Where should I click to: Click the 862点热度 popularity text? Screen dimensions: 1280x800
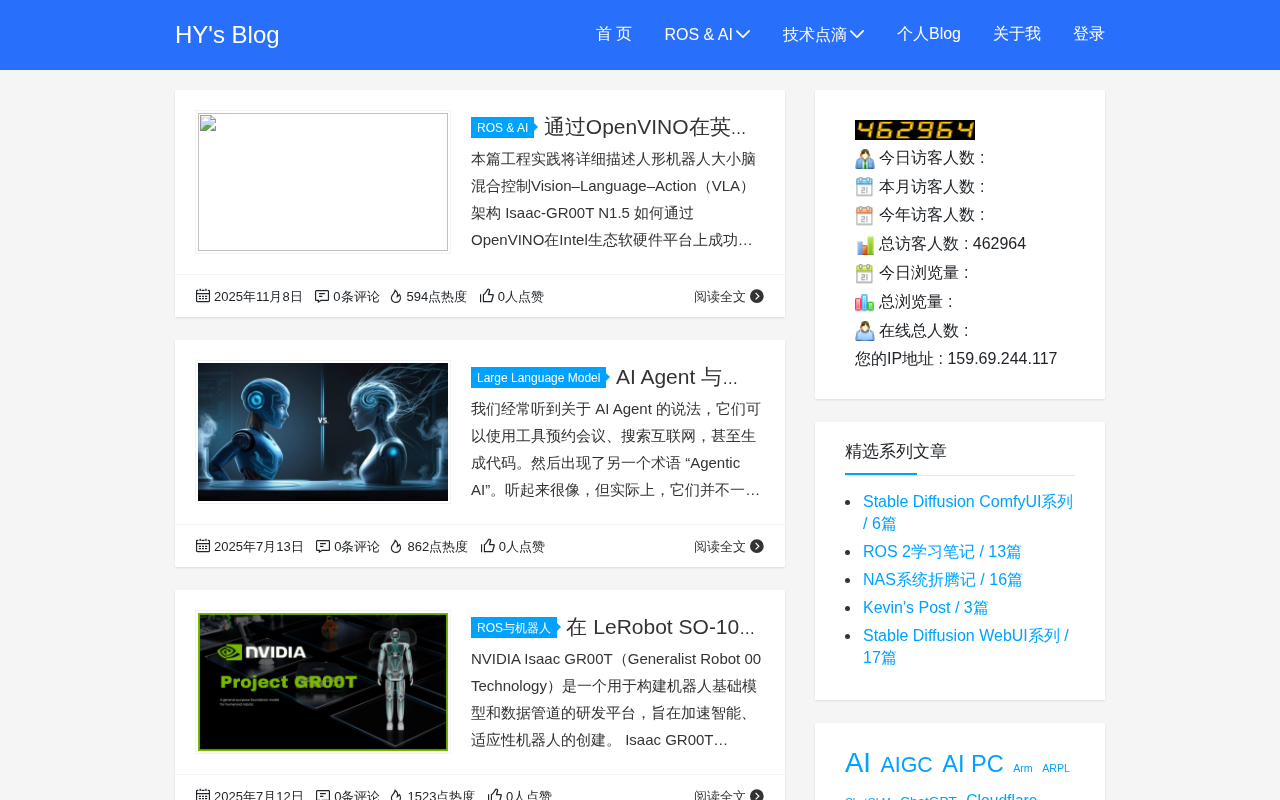click(x=437, y=546)
